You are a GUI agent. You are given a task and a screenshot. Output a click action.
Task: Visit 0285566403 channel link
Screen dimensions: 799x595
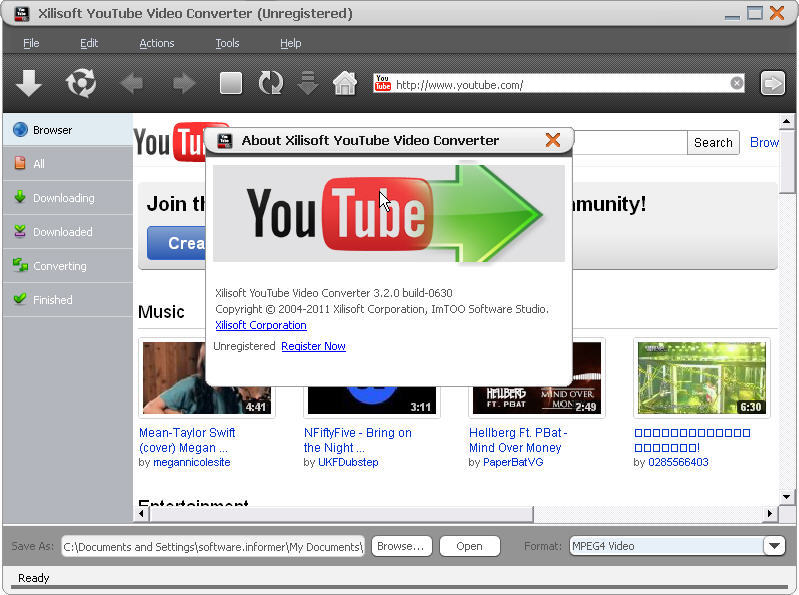(678, 463)
